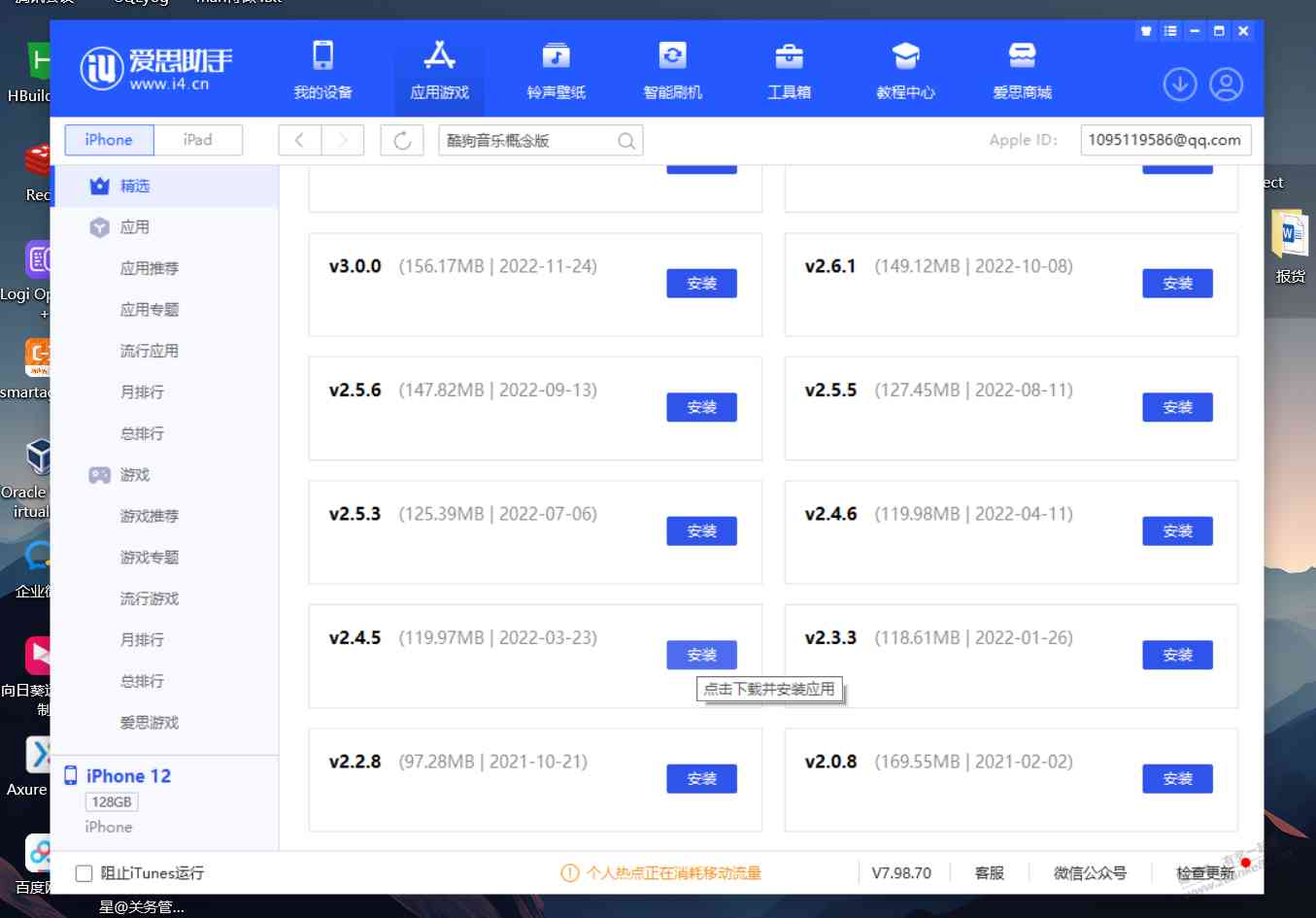Install version v2.4.6
Viewport: 1316px width, 918px height.
(1177, 531)
